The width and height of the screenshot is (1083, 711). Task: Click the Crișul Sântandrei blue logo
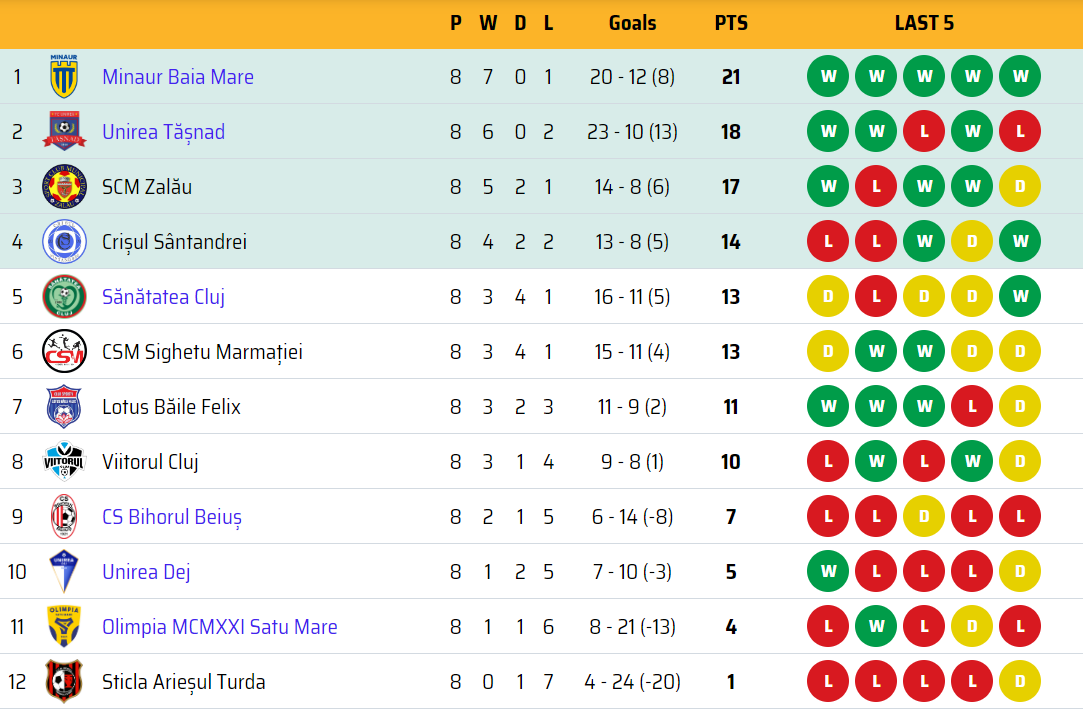tap(64, 242)
